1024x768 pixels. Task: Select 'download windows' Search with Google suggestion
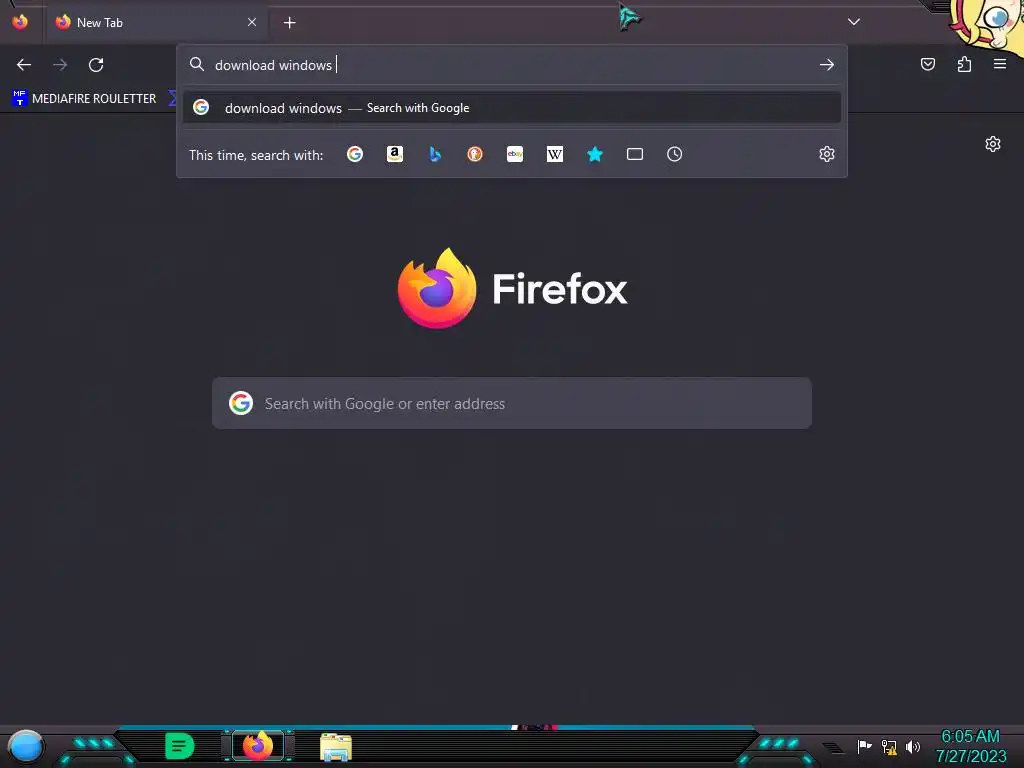tap(512, 108)
